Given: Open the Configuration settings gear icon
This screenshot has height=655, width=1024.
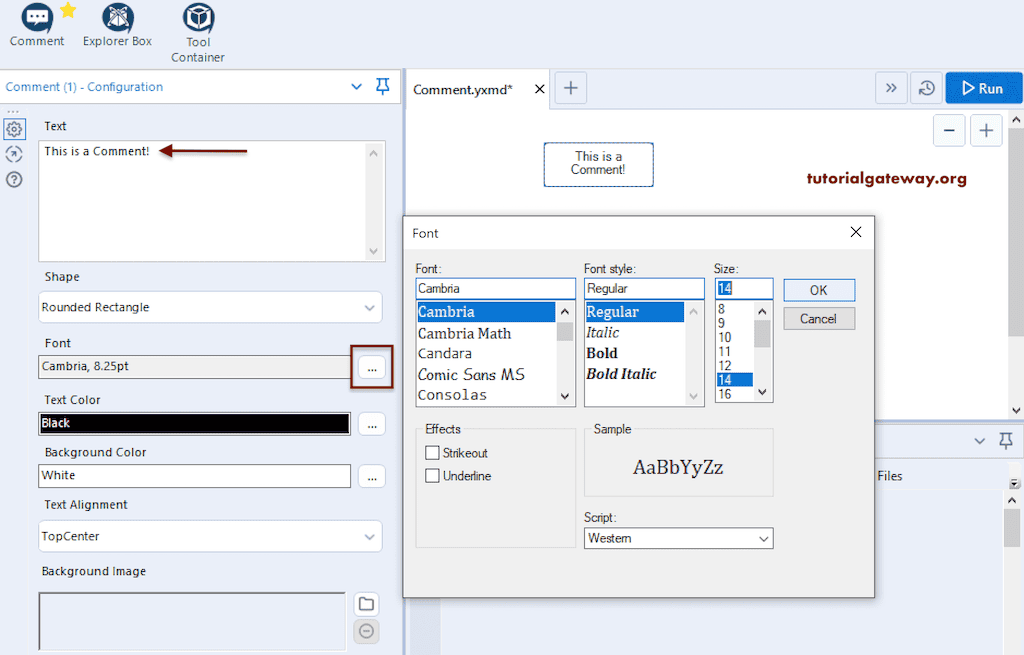Looking at the screenshot, I should [x=14, y=129].
